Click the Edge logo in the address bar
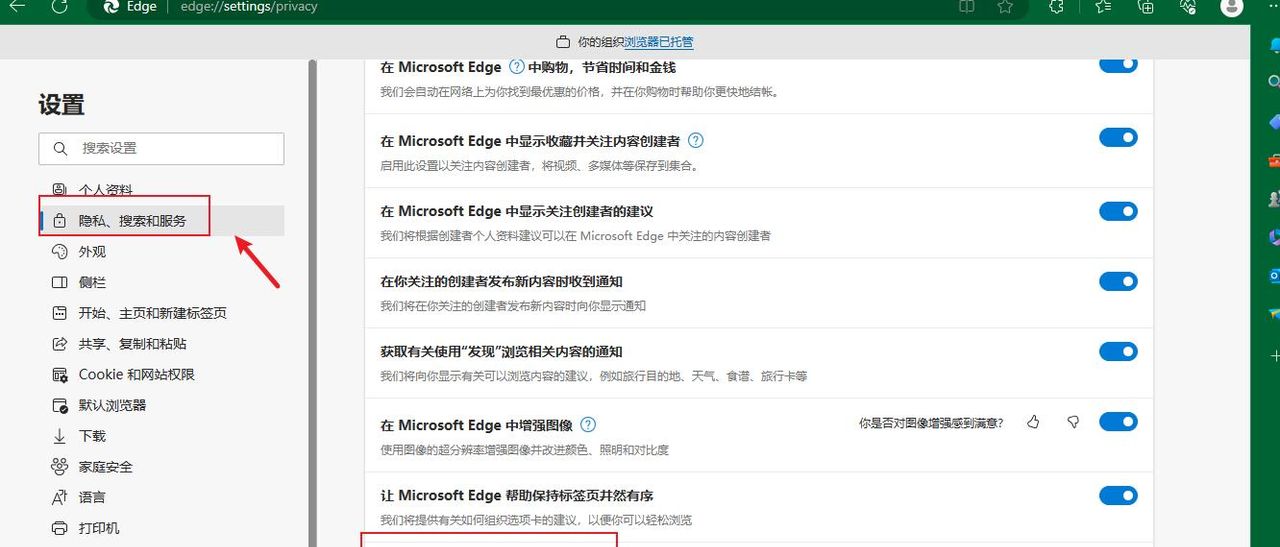The image size is (1280, 547). pos(111,6)
